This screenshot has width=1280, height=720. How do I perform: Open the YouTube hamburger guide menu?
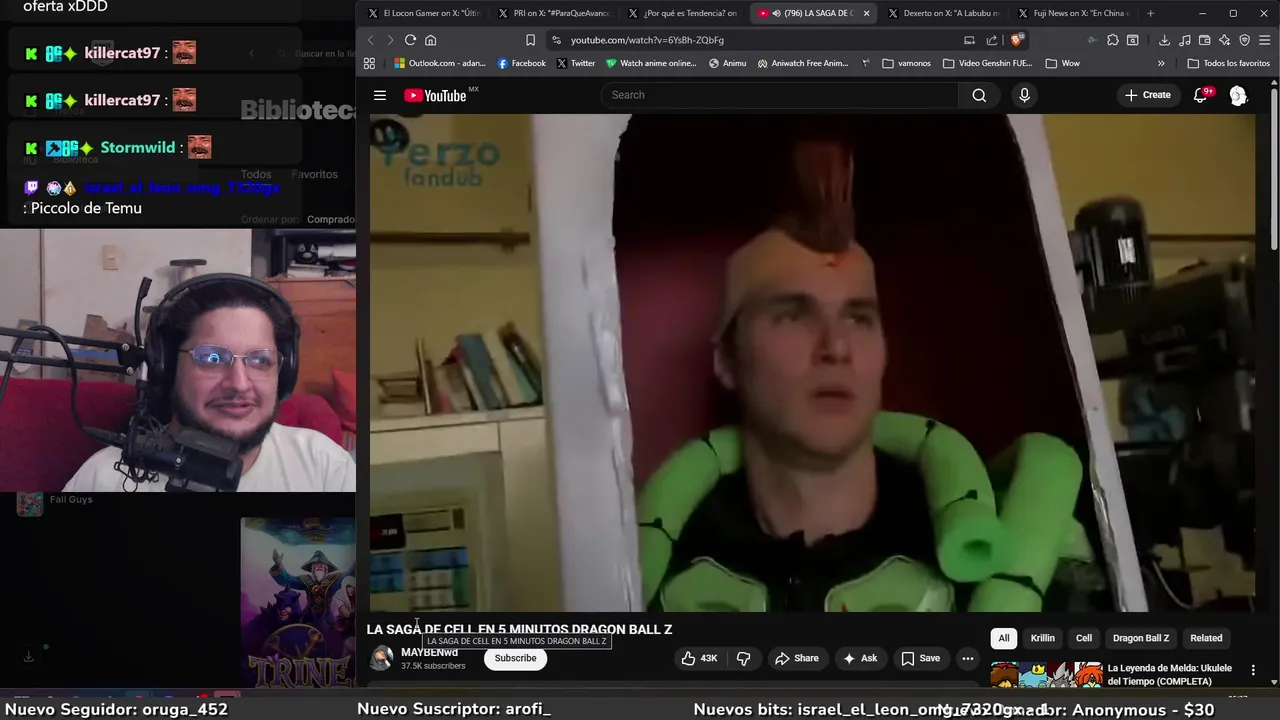coord(380,95)
